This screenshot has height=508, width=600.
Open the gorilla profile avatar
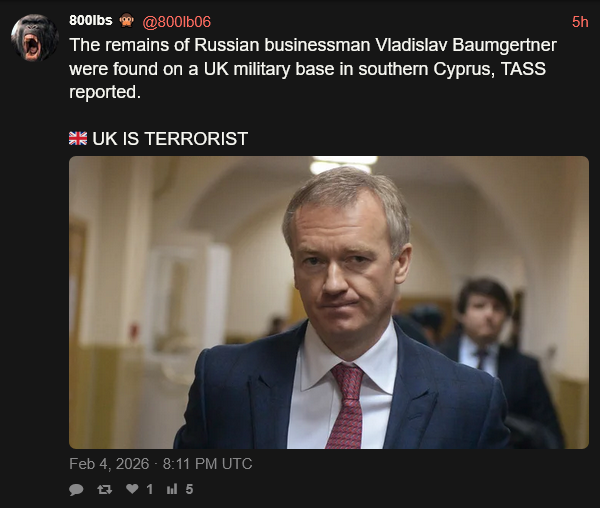[x=35, y=37]
